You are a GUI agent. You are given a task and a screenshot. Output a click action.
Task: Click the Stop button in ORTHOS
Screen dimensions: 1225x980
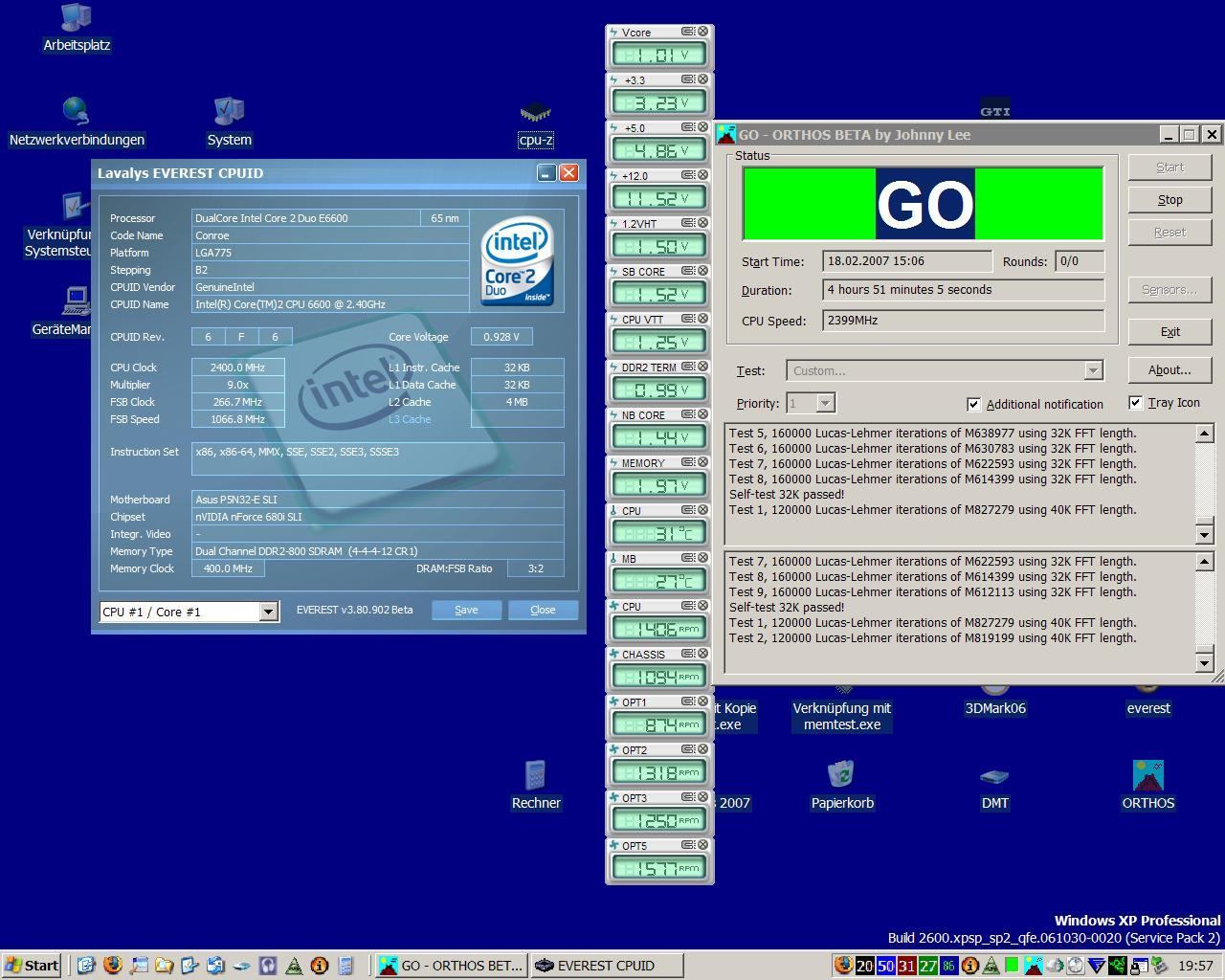click(1169, 199)
